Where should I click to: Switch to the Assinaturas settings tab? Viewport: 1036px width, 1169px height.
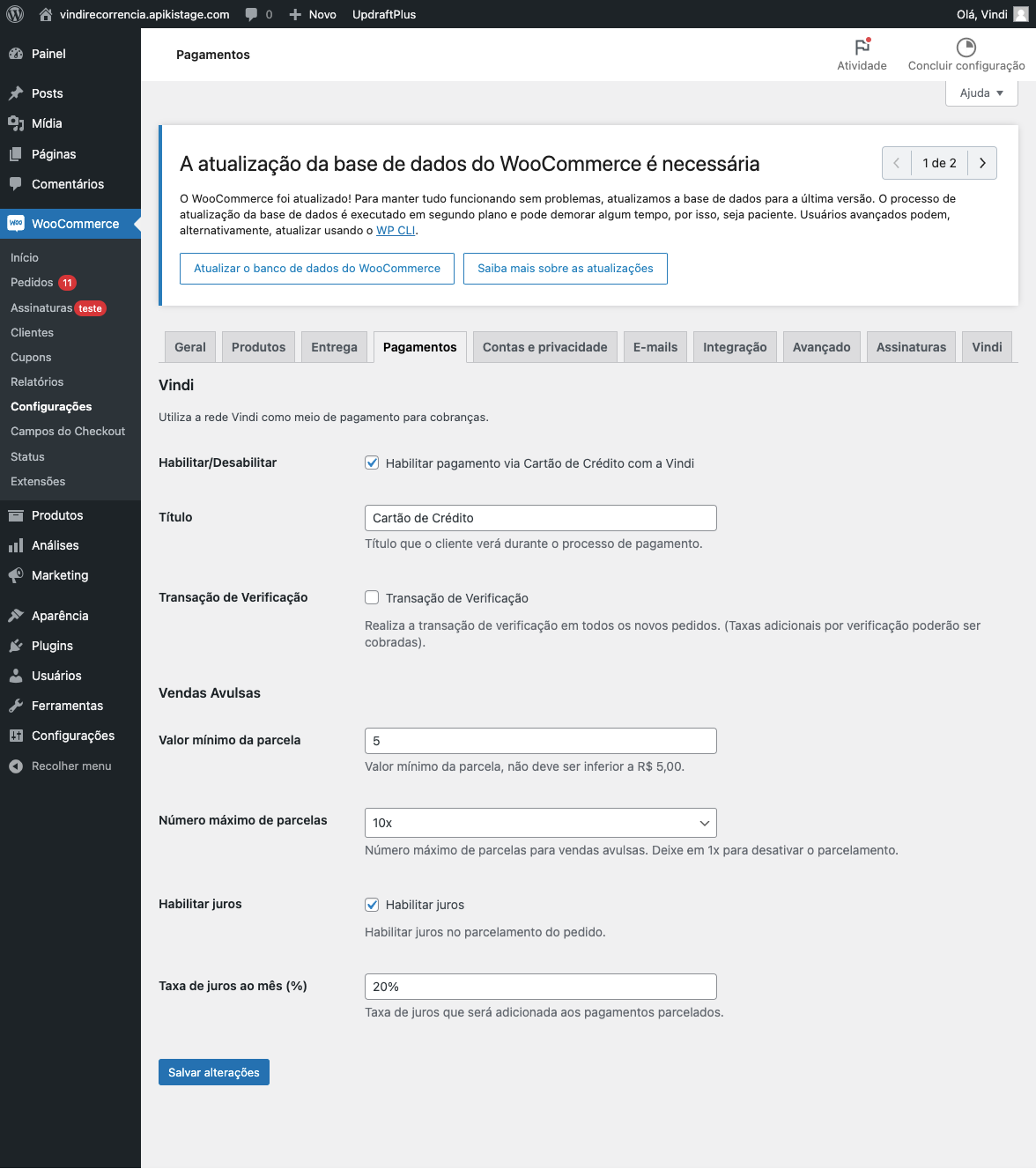tap(911, 347)
